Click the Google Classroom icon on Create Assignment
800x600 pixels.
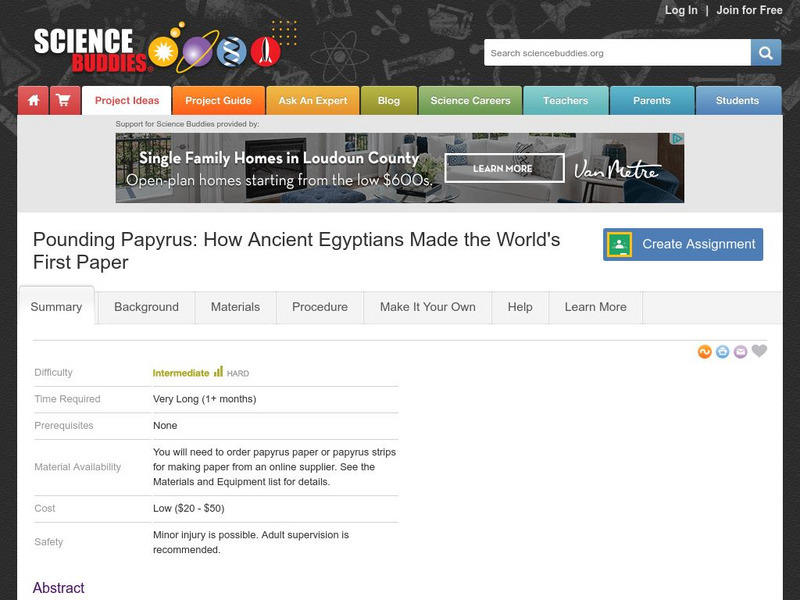tap(621, 243)
